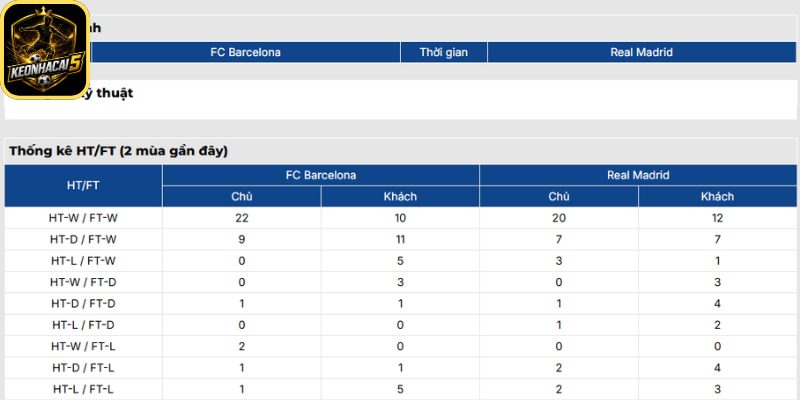Click the Khách subheader under Real Madrid

(x=717, y=196)
